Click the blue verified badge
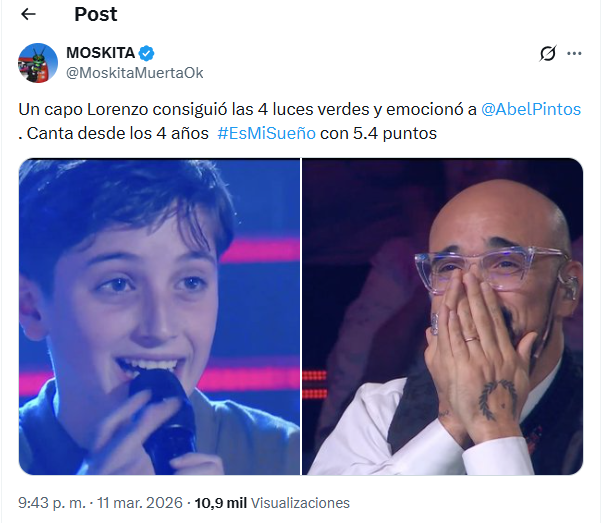Image resolution: width=604 pixels, height=523 pixels. (147, 53)
